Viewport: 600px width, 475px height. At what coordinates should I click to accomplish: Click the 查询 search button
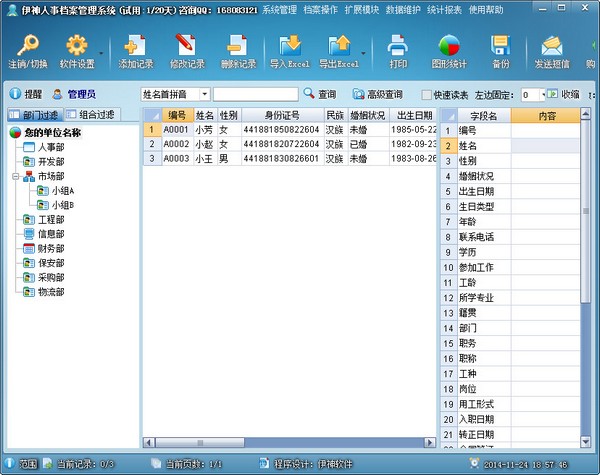318,94
